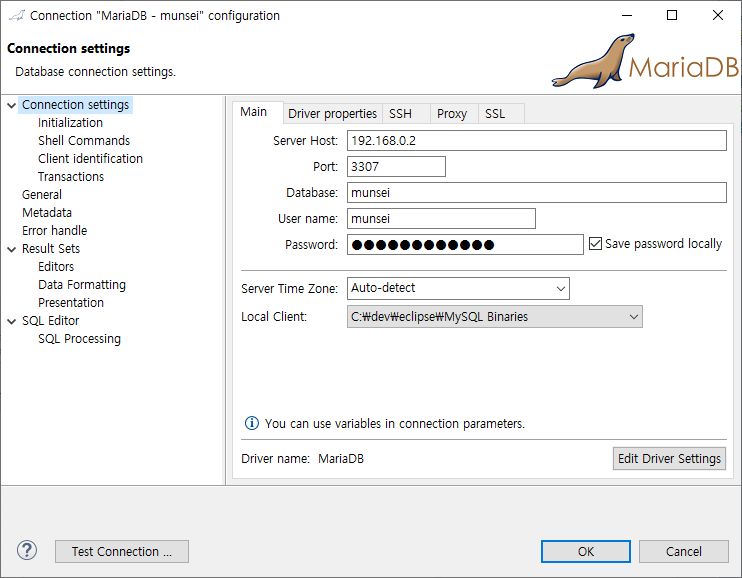
Task: Collapse the SQL Editor tree node
Action: click(12, 321)
